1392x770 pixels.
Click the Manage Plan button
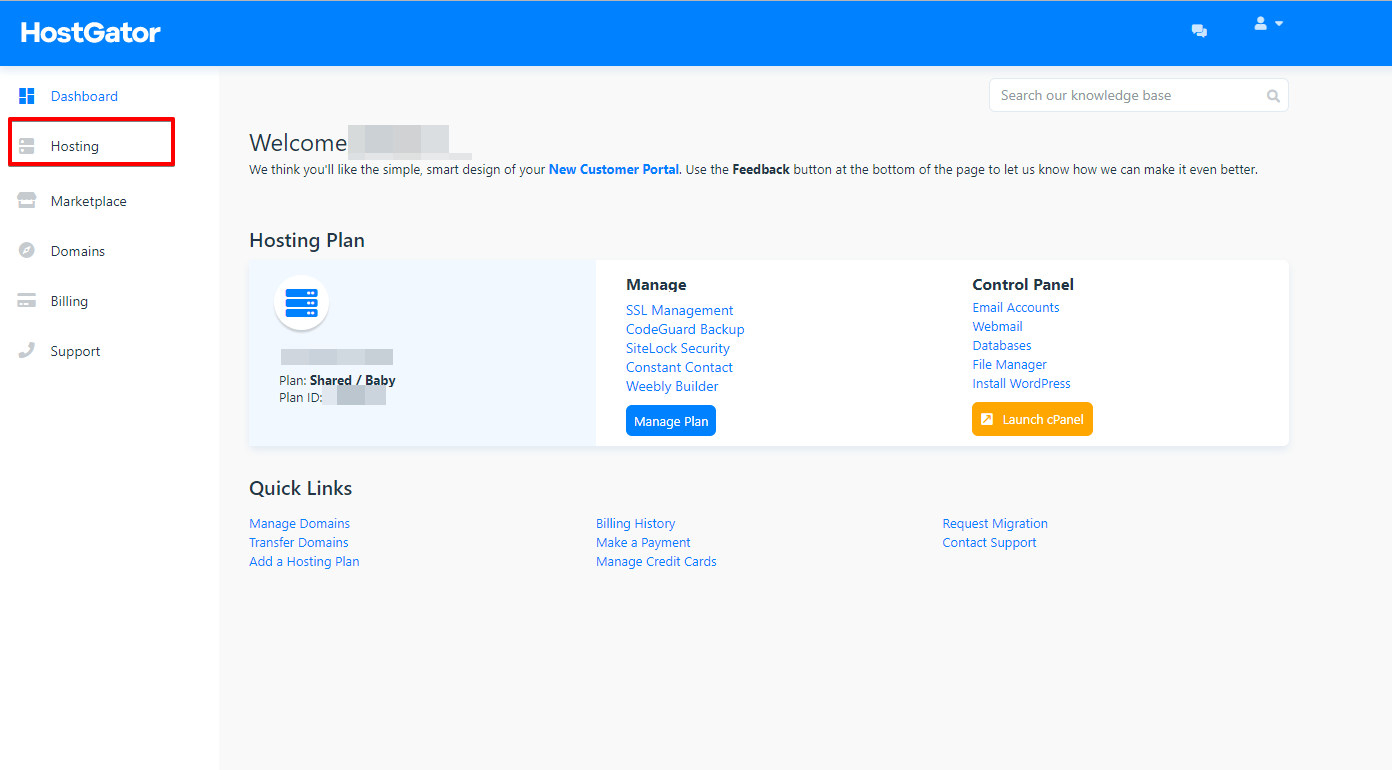[671, 421]
